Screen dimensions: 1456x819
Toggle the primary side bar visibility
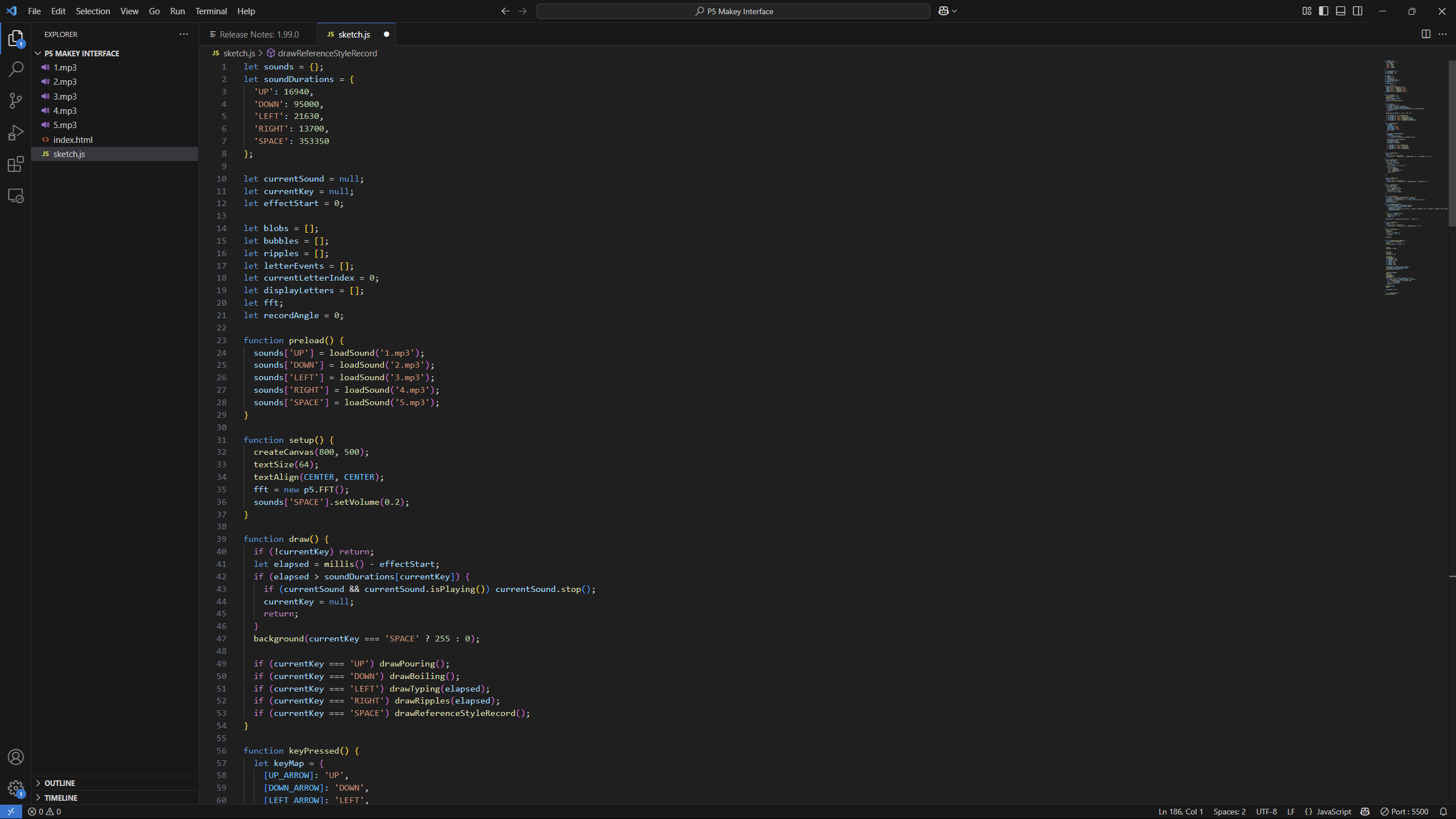[1322, 11]
